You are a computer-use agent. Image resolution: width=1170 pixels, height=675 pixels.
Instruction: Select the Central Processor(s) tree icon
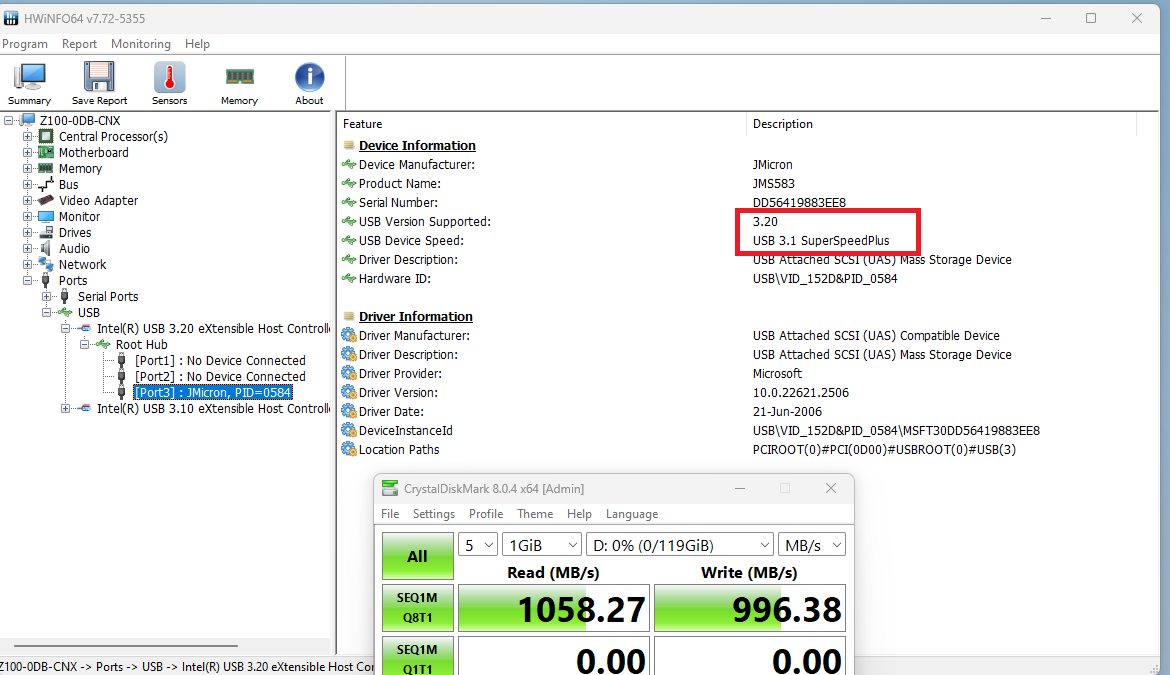46,136
